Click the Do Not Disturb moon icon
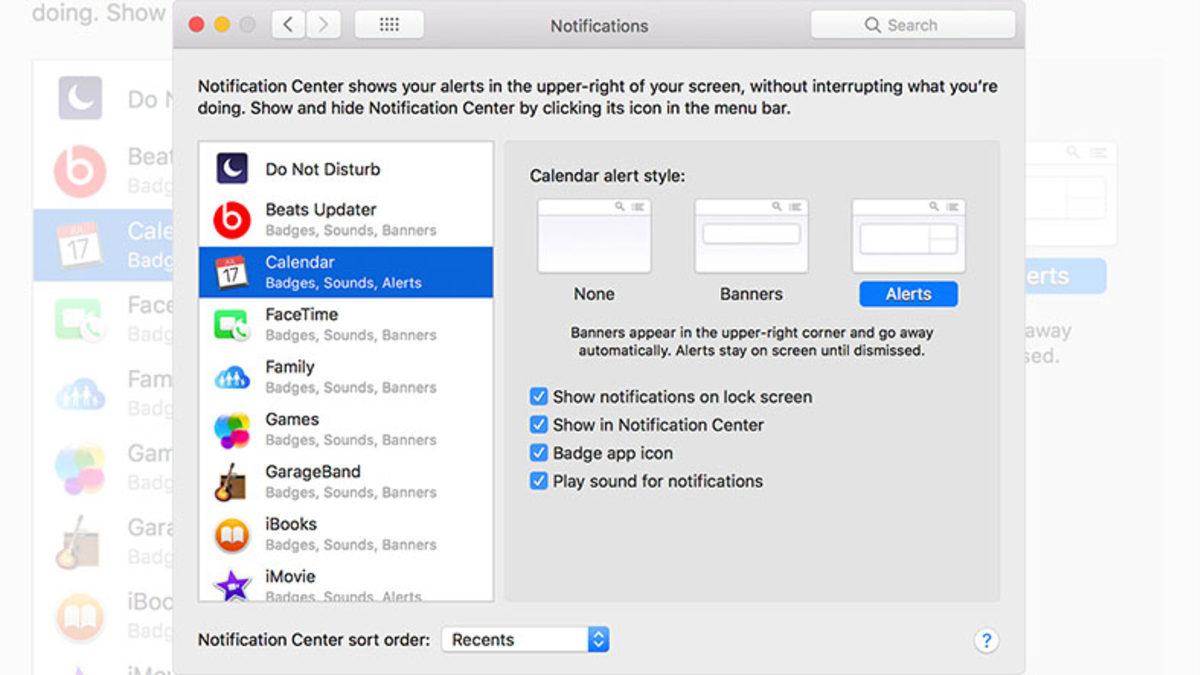The image size is (1200, 675). [232, 168]
